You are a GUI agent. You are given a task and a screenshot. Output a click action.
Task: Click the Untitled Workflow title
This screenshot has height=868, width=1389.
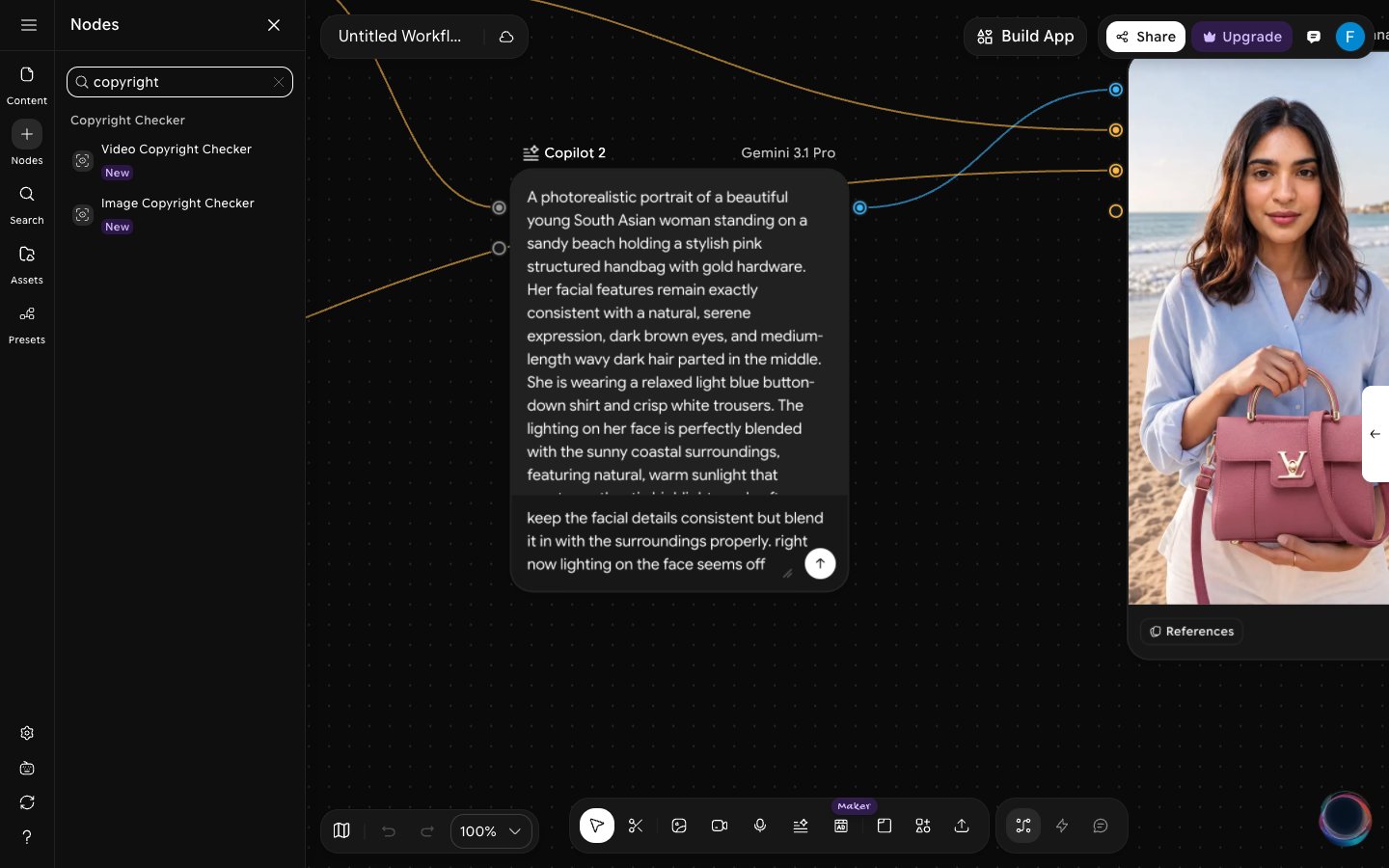click(x=399, y=36)
